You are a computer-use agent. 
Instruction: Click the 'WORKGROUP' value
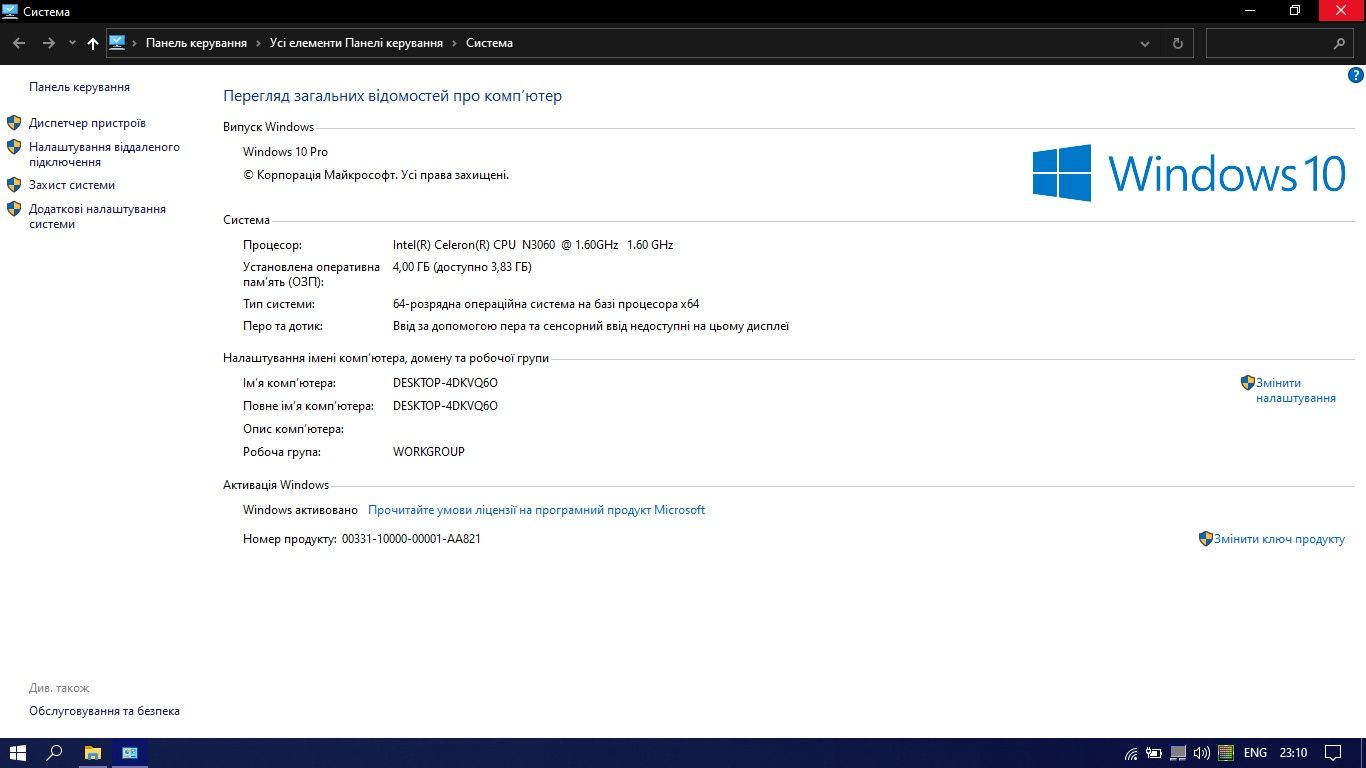click(x=429, y=452)
